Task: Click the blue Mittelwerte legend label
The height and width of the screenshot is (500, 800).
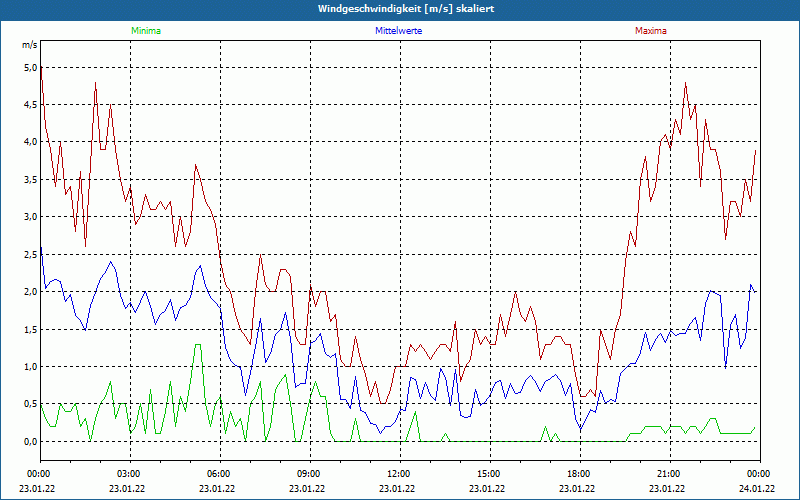Action: pos(398,31)
